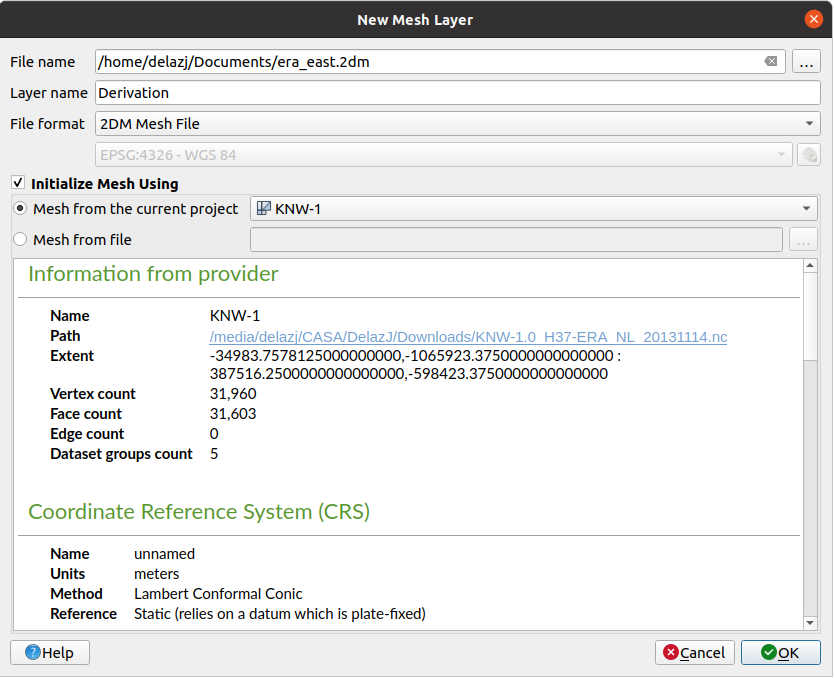Toggle the Initialize Mesh Using checkbox
This screenshot has width=834, height=678.
coord(18,184)
